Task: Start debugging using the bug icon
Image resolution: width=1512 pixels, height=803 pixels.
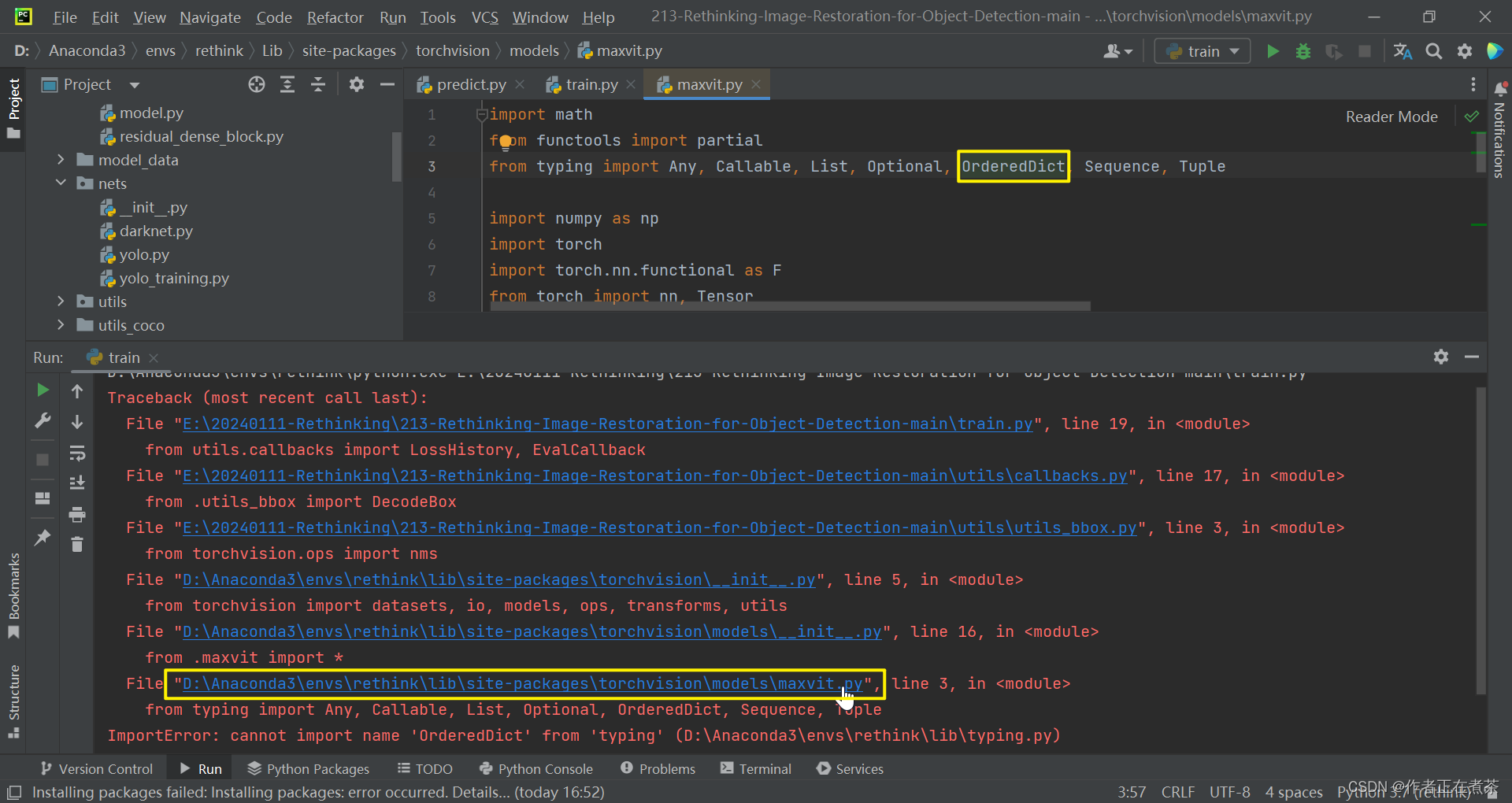Action: [1303, 50]
